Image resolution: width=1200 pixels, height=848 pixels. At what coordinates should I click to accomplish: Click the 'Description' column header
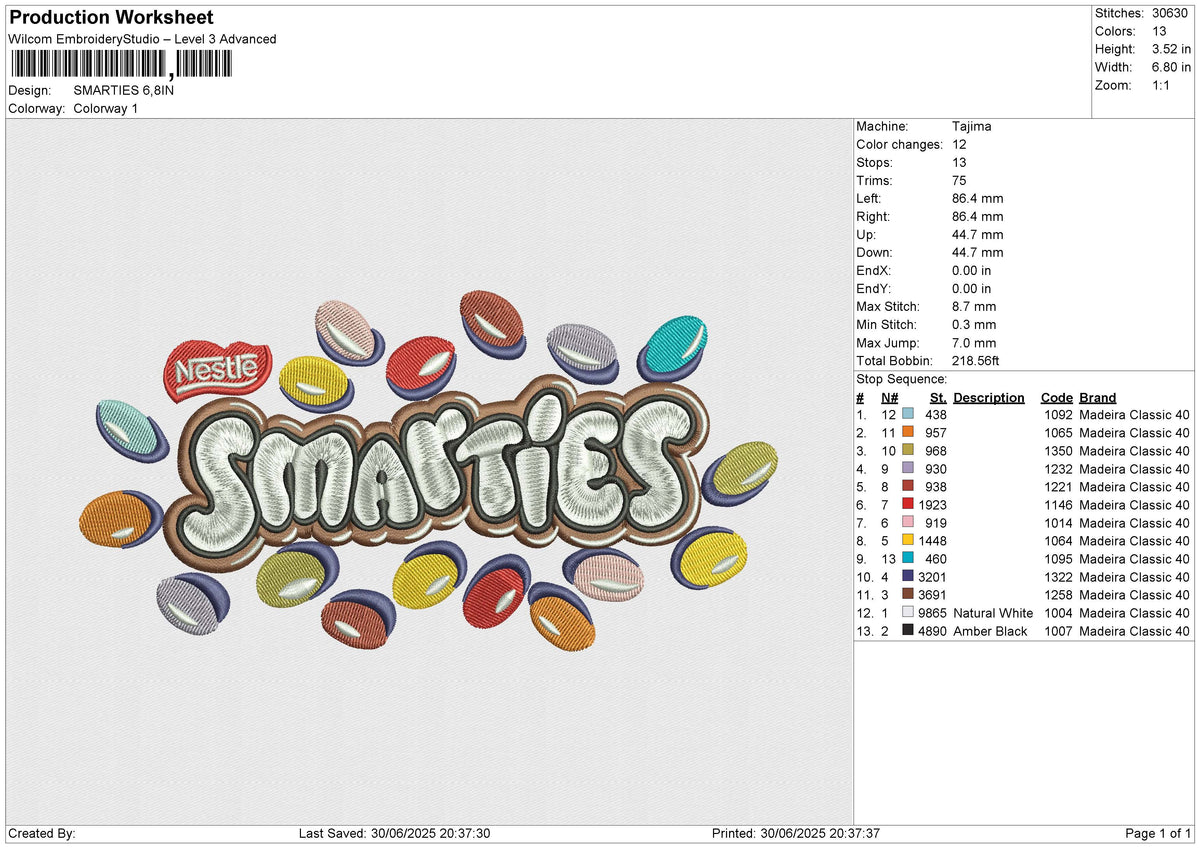tap(989, 398)
